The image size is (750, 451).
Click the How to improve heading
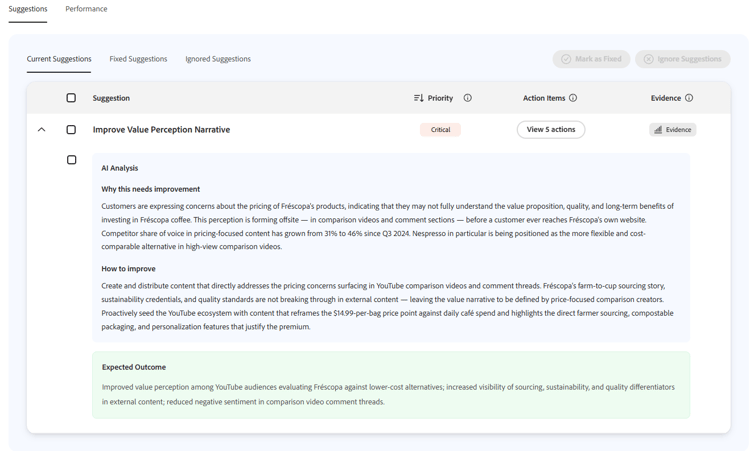pyautogui.click(x=128, y=269)
